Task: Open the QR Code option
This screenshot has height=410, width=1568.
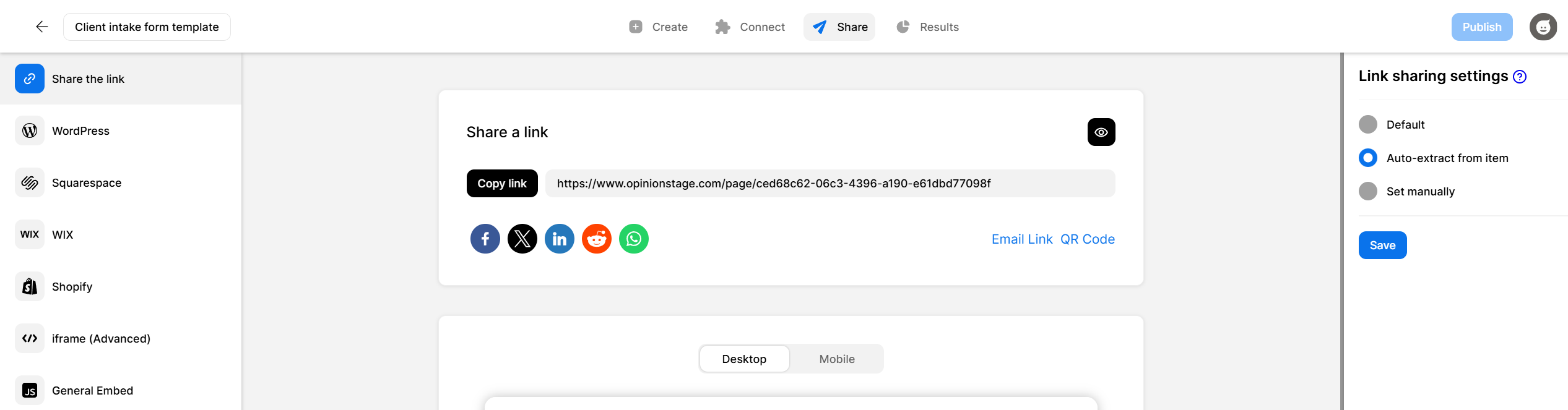Action: point(1088,239)
